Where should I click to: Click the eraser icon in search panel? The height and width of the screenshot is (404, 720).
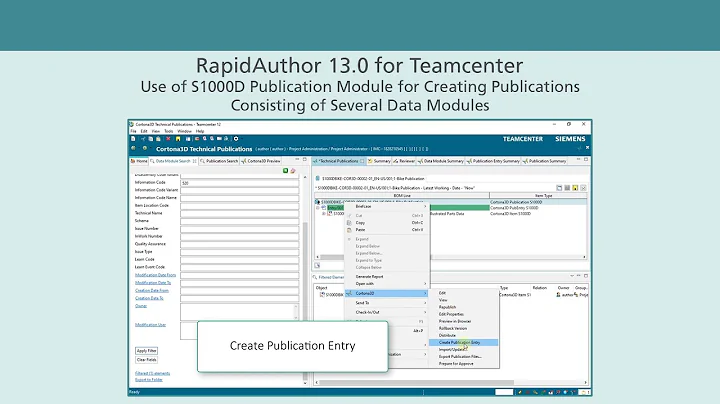pos(293,171)
